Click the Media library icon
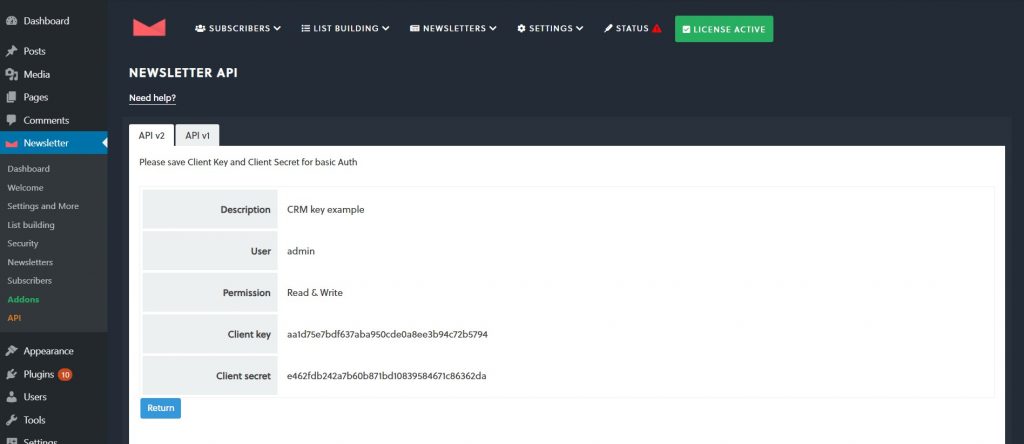Image resolution: width=1024 pixels, height=444 pixels. 12,74
